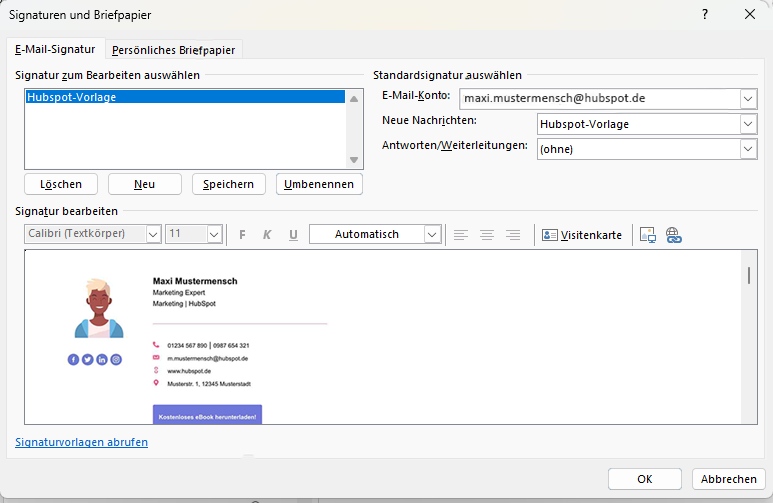Click the Abbrechen button
773x503 pixels.
click(x=729, y=479)
